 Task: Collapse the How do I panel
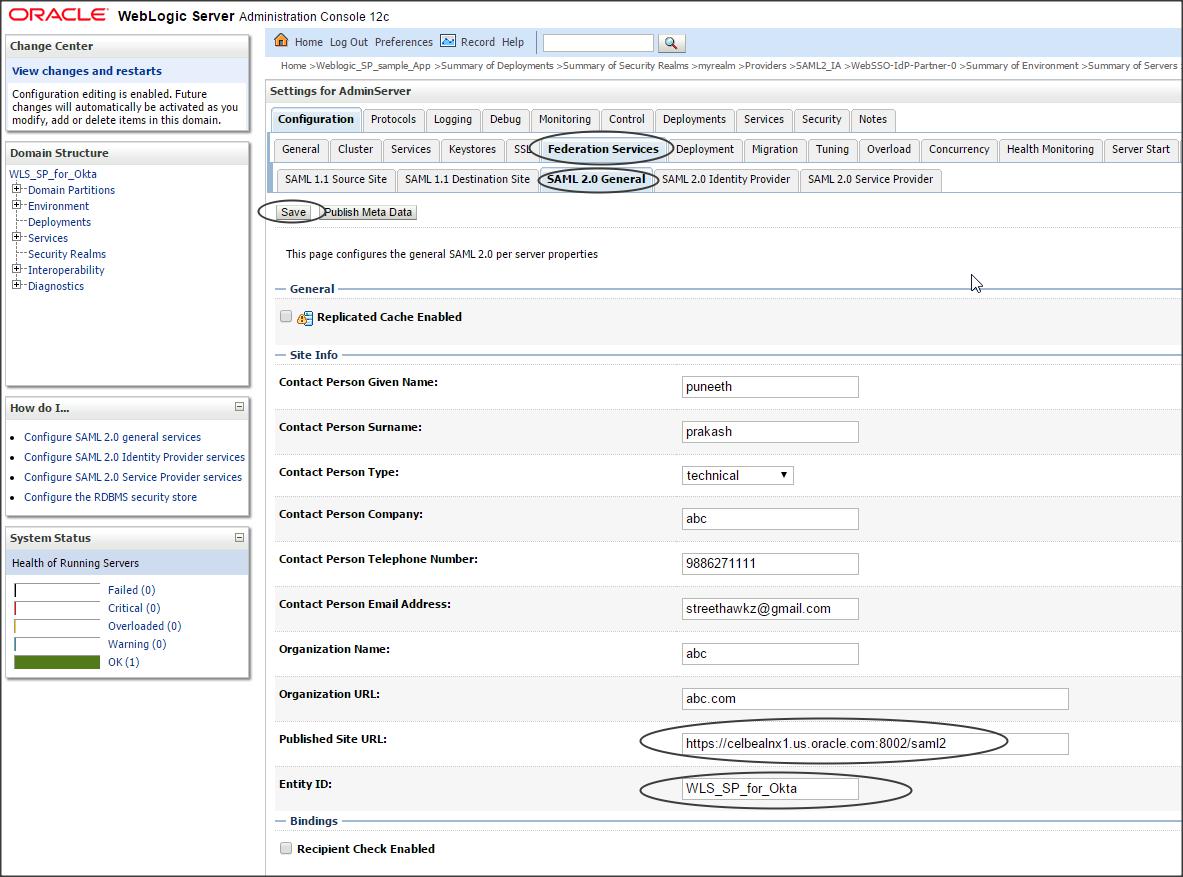(239, 407)
